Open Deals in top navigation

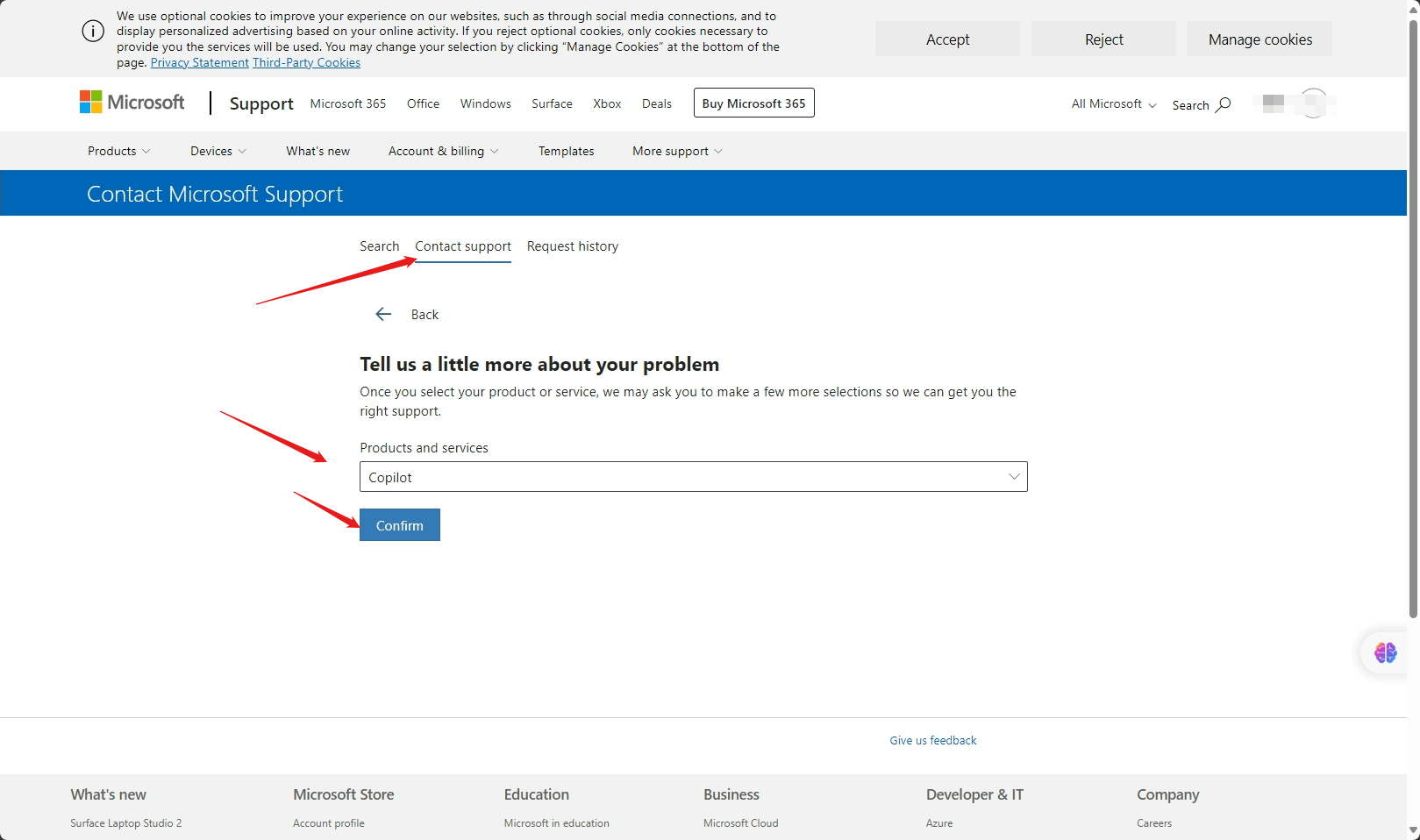click(657, 103)
